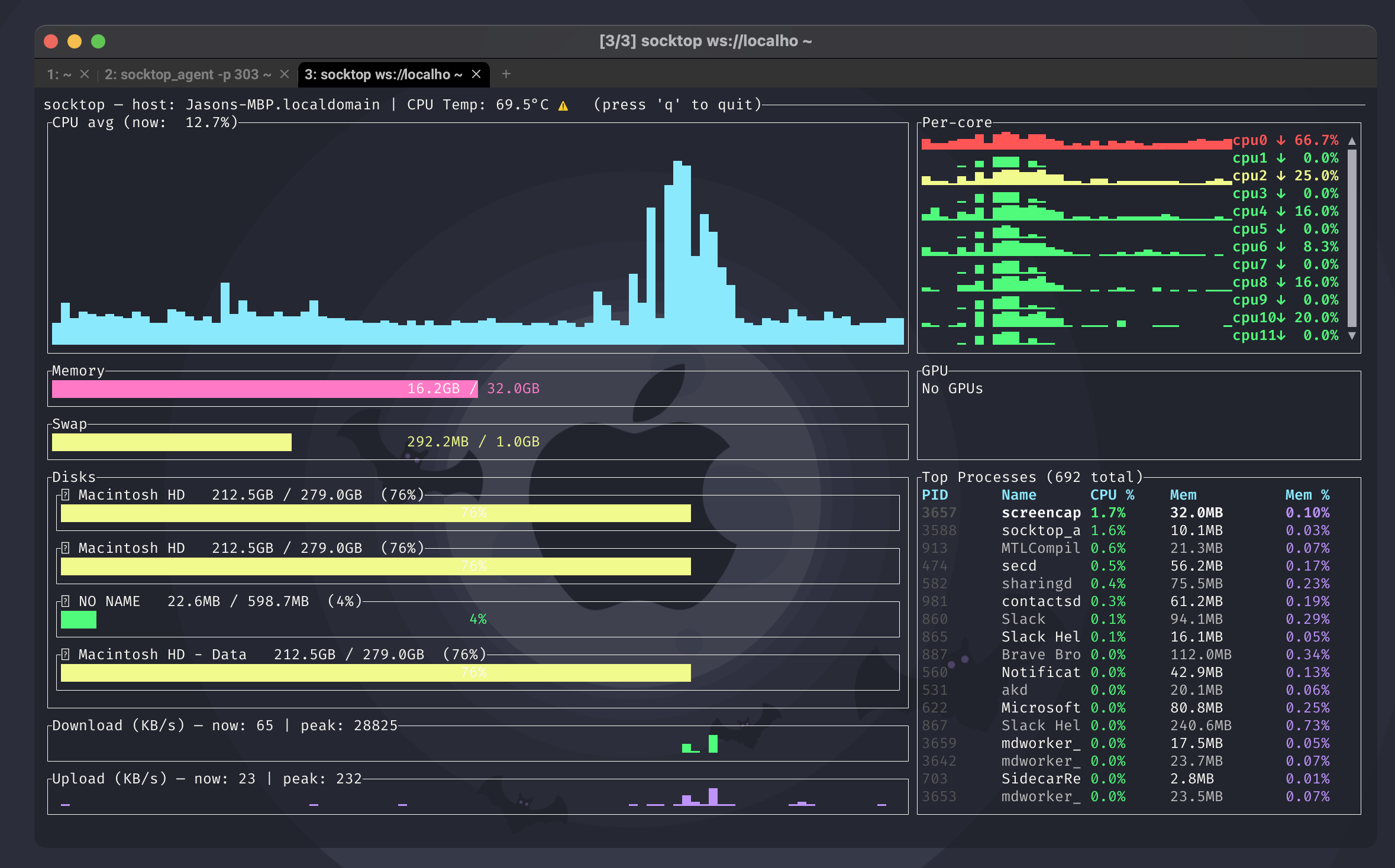Sort processes by CPU % column header
The height and width of the screenshot is (868, 1395).
pyautogui.click(x=1112, y=495)
